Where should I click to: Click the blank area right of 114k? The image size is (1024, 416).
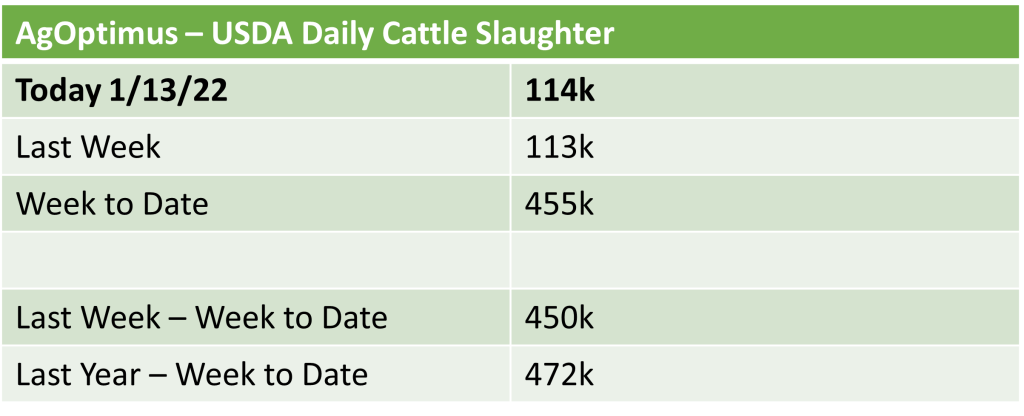coord(800,91)
